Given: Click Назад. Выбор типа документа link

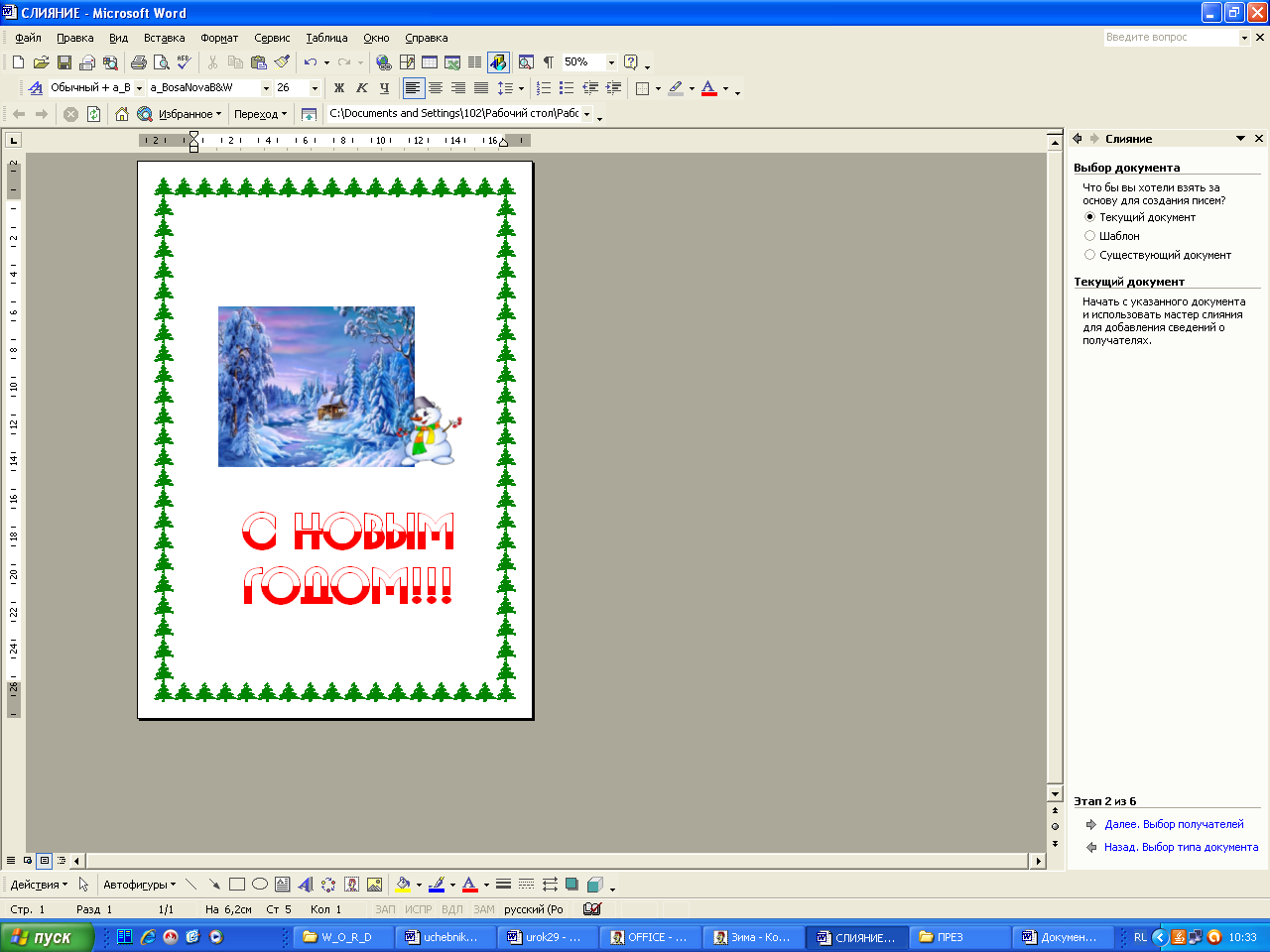Looking at the screenshot, I should point(1181,847).
